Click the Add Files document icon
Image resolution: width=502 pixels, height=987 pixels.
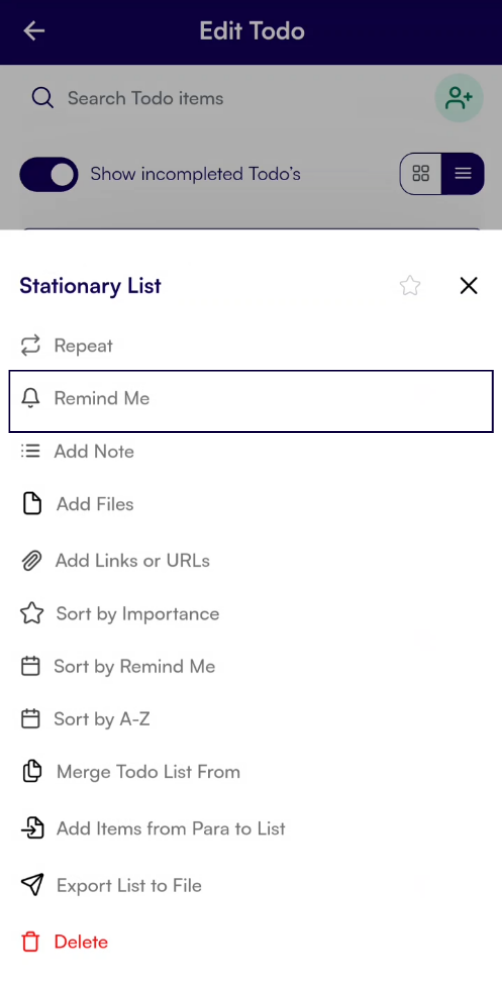click(x=31, y=504)
